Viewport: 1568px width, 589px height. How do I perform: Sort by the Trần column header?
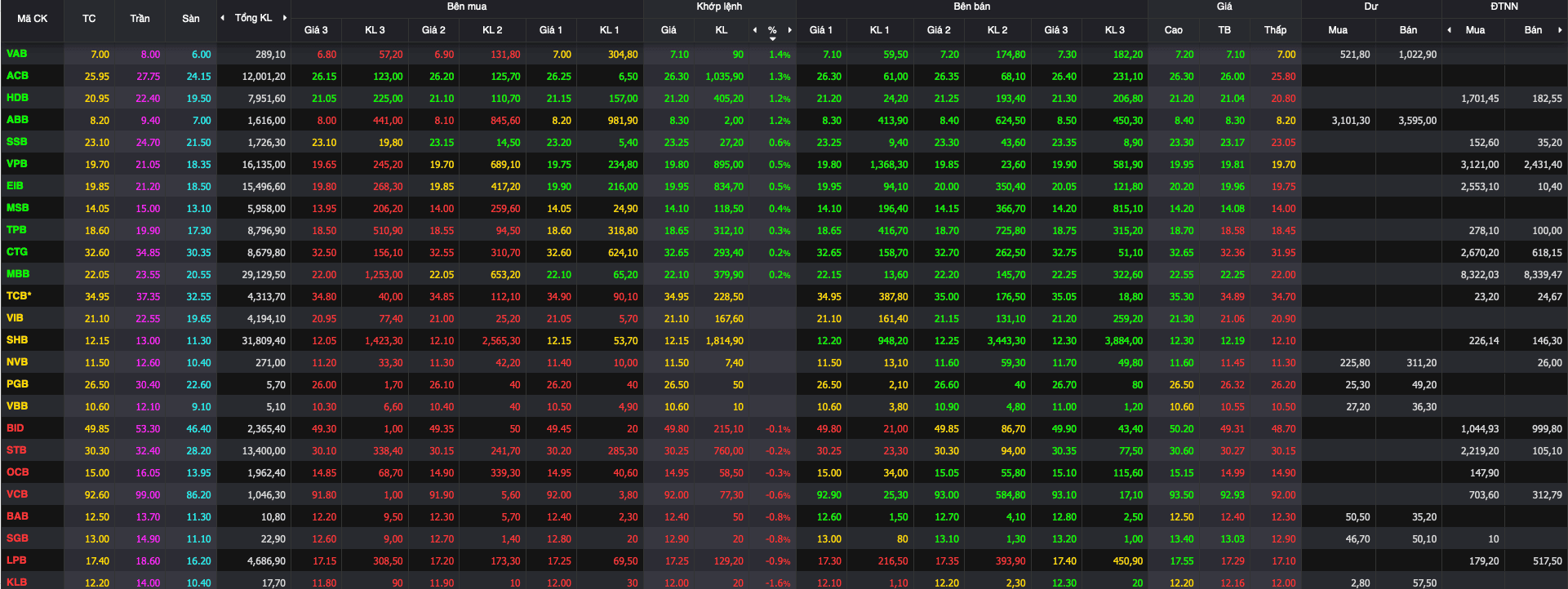point(140,18)
